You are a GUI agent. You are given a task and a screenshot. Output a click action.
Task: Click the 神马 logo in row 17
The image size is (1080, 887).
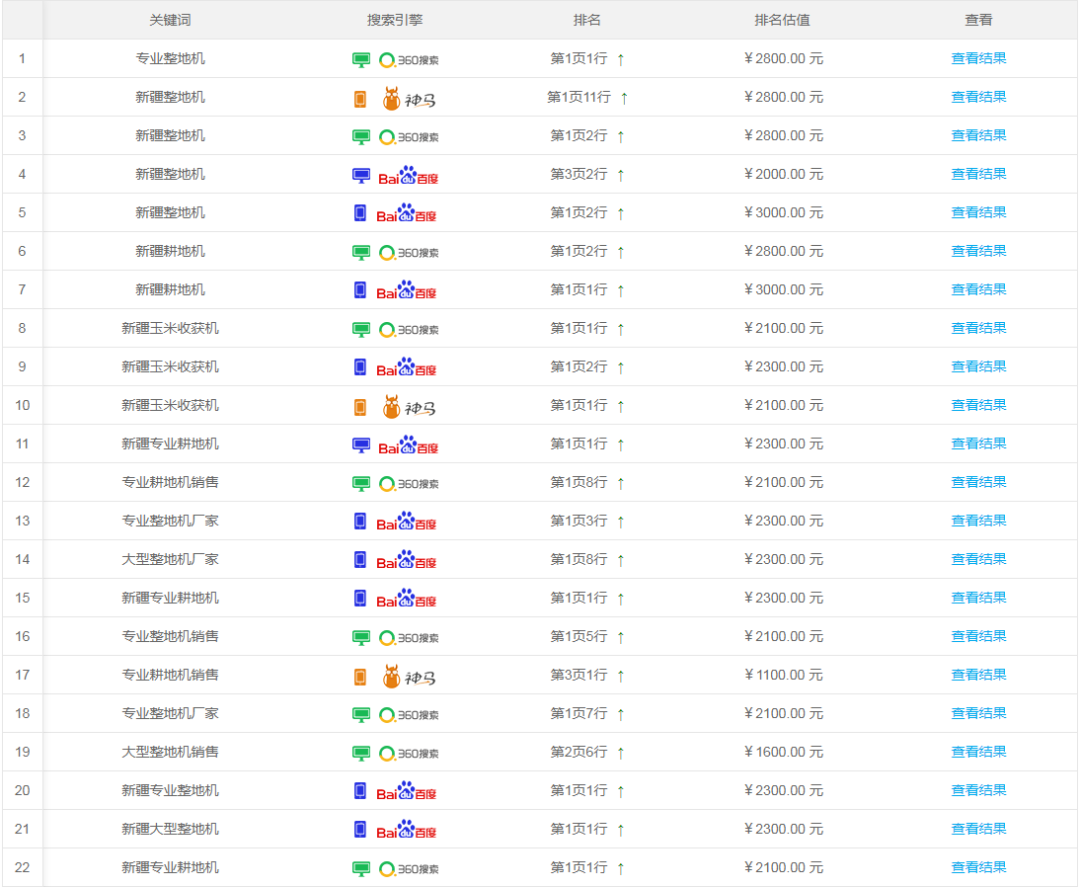point(410,677)
